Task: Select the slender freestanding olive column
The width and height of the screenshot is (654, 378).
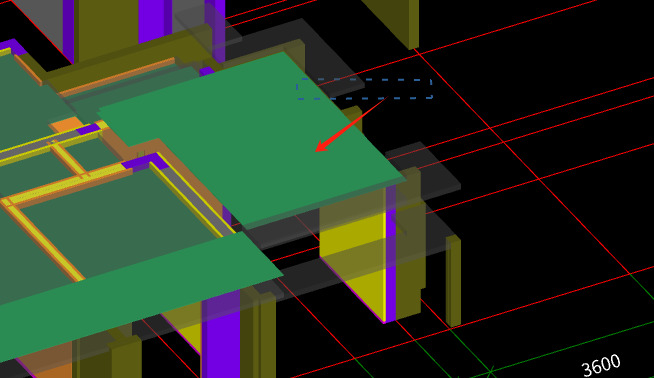Action: click(x=453, y=281)
